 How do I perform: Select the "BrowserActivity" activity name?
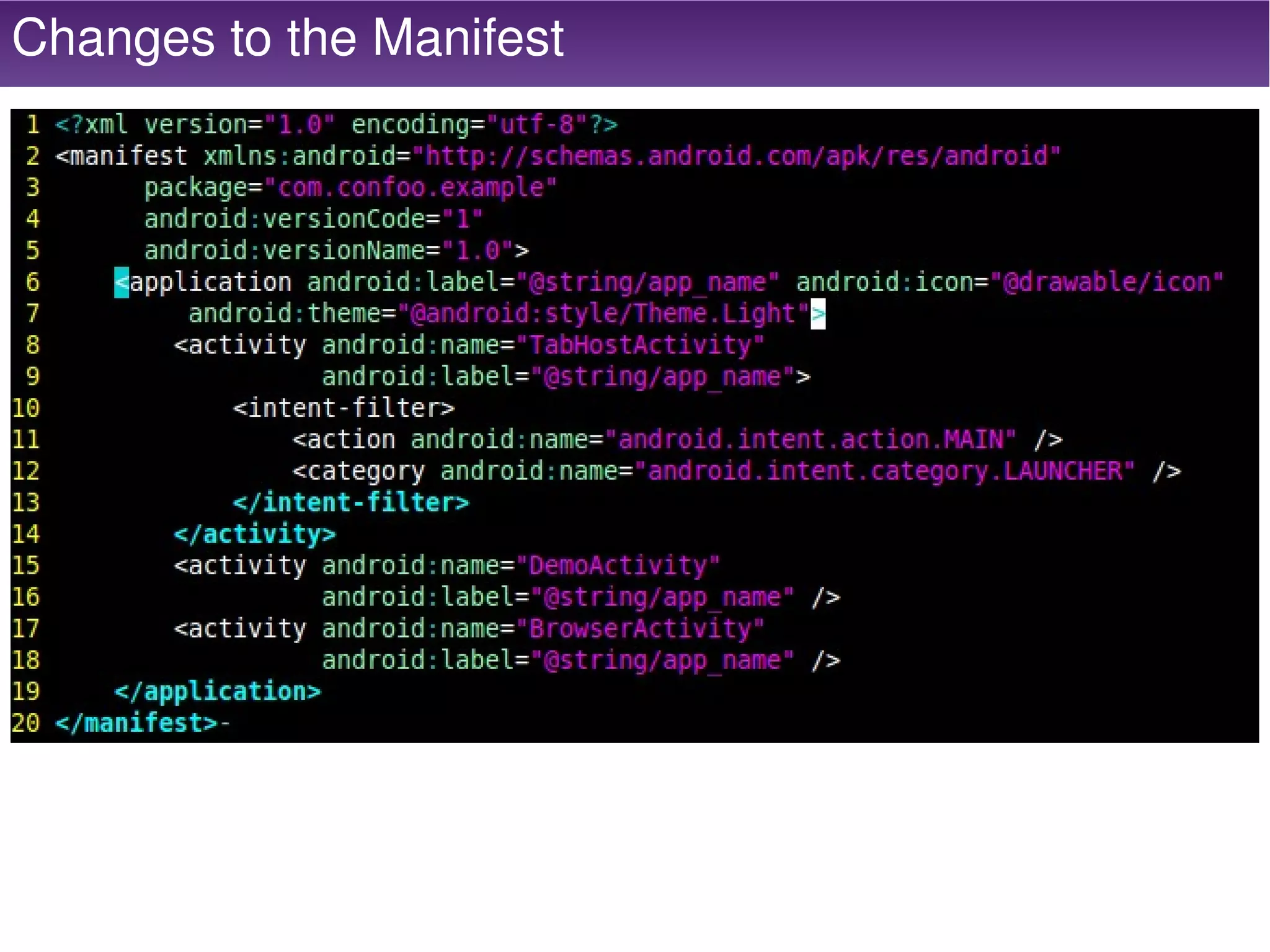(x=639, y=629)
